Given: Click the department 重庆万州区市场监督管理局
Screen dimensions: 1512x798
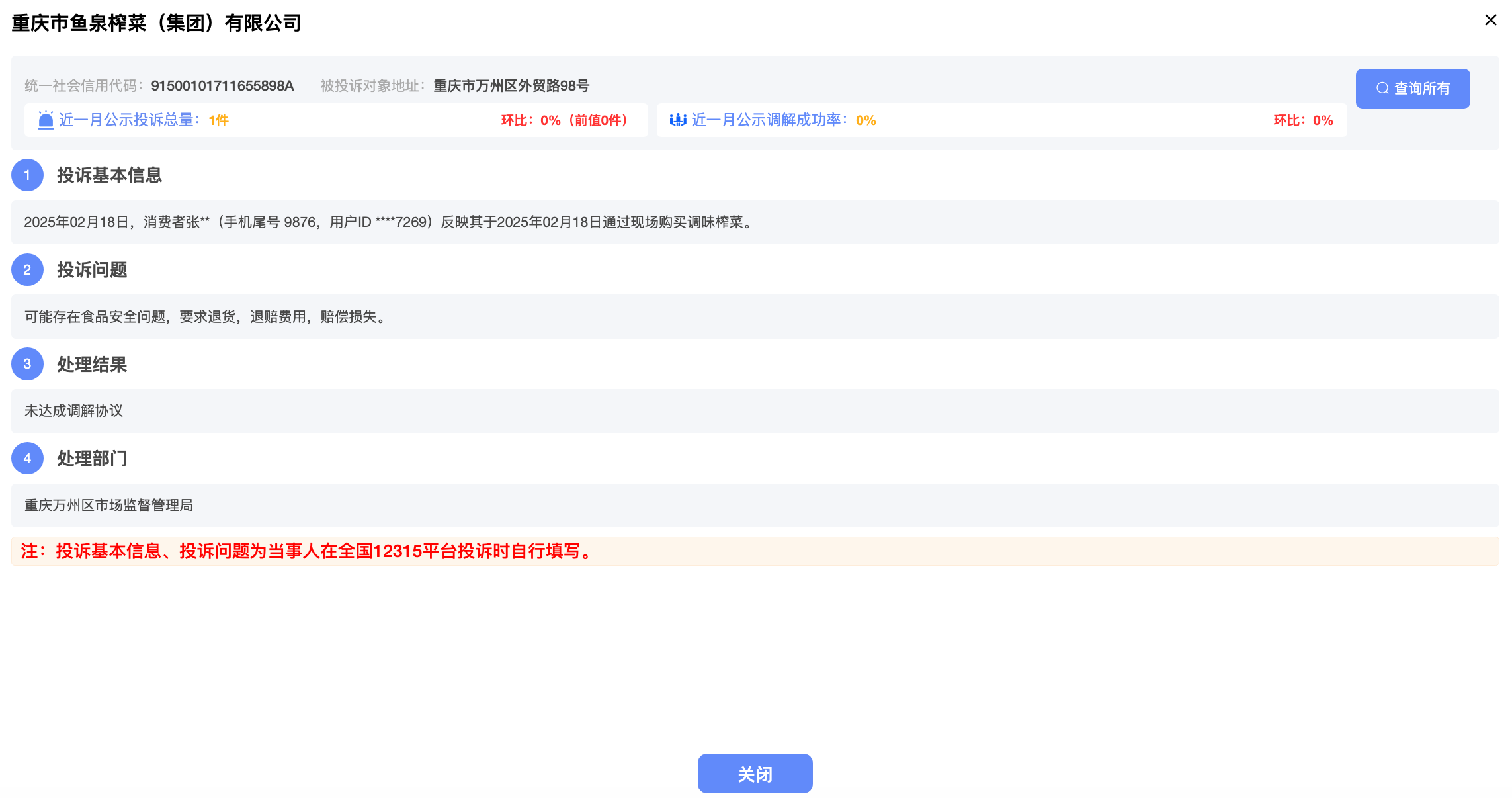Looking at the screenshot, I should pyautogui.click(x=109, y=506).
